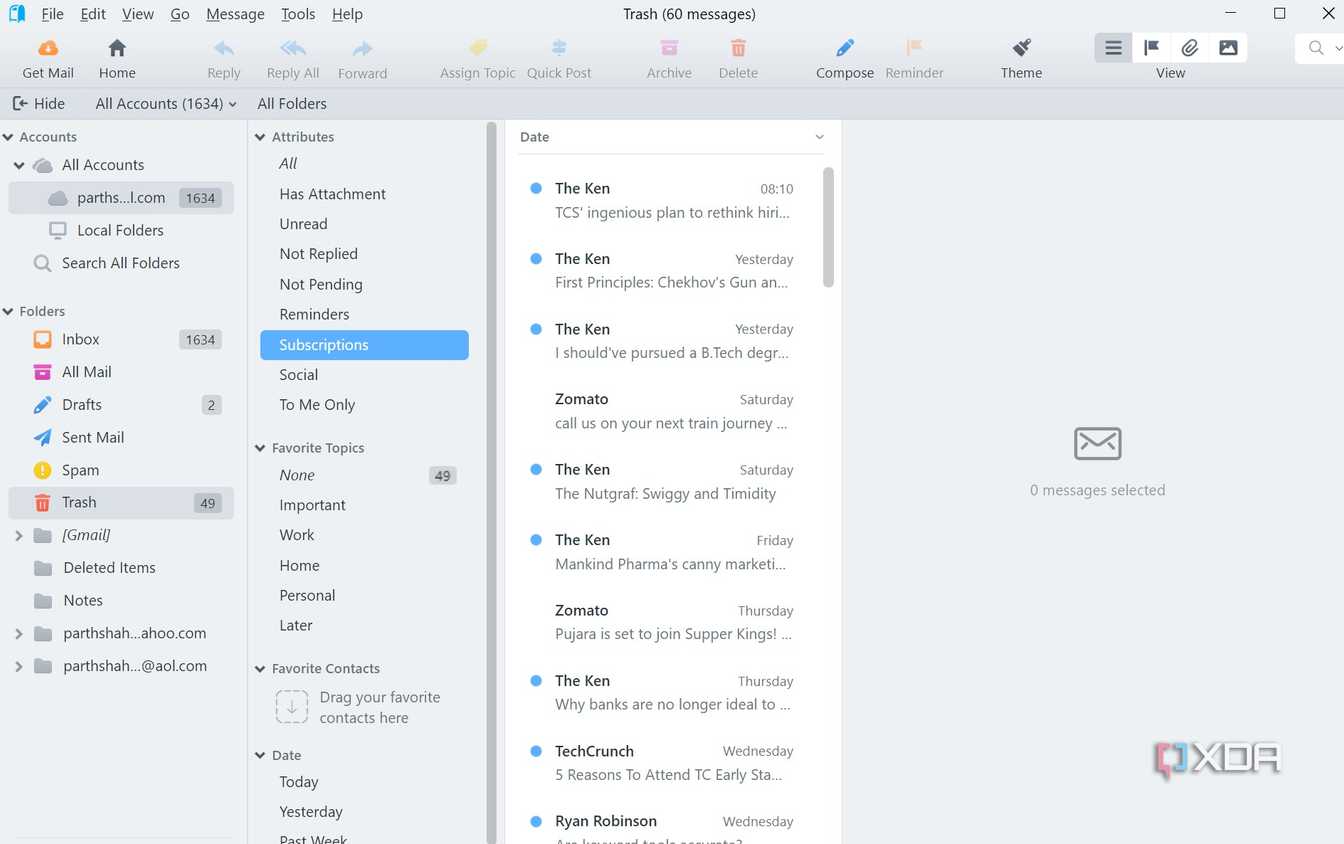This screenshot has height=844, width=1344.
Task: Toggle the image picture view
Action: (x=1228, y=48)
